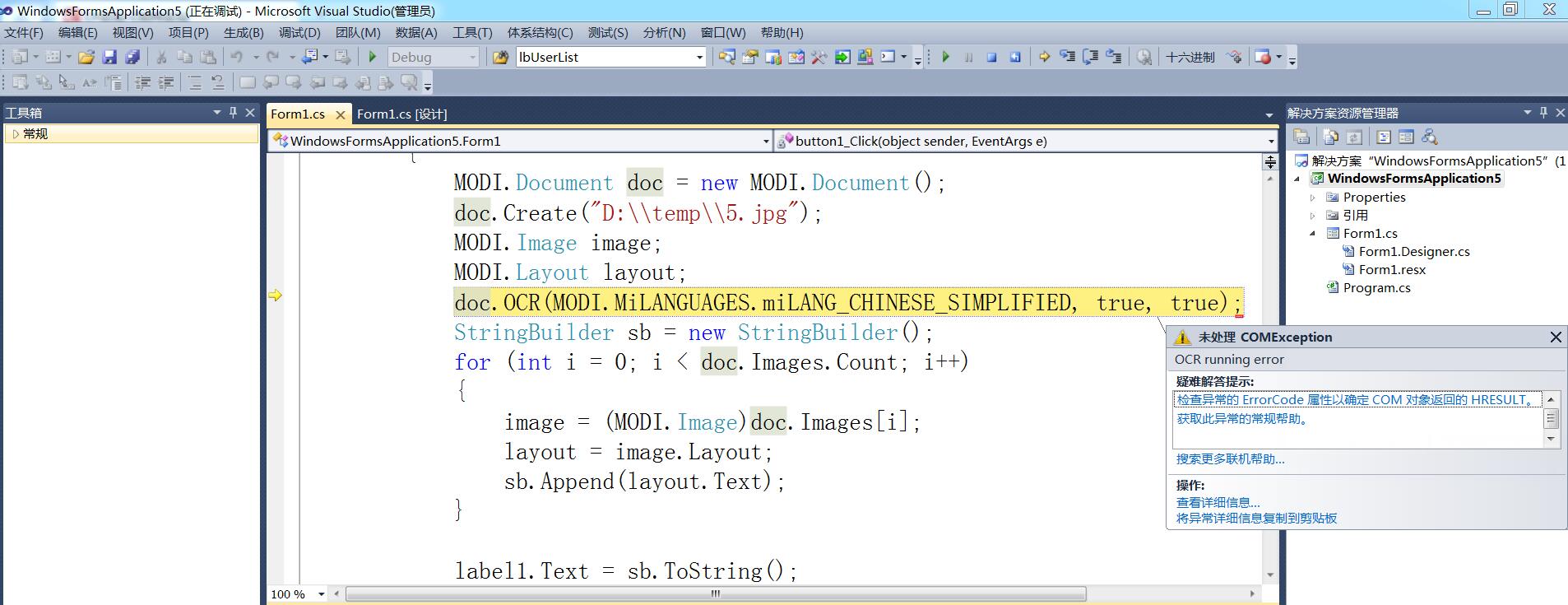This screenshot has width=1568, height=605.
Task: Click Show All Files icon in Solution Explorer
Action: (x=1331, y=137)
